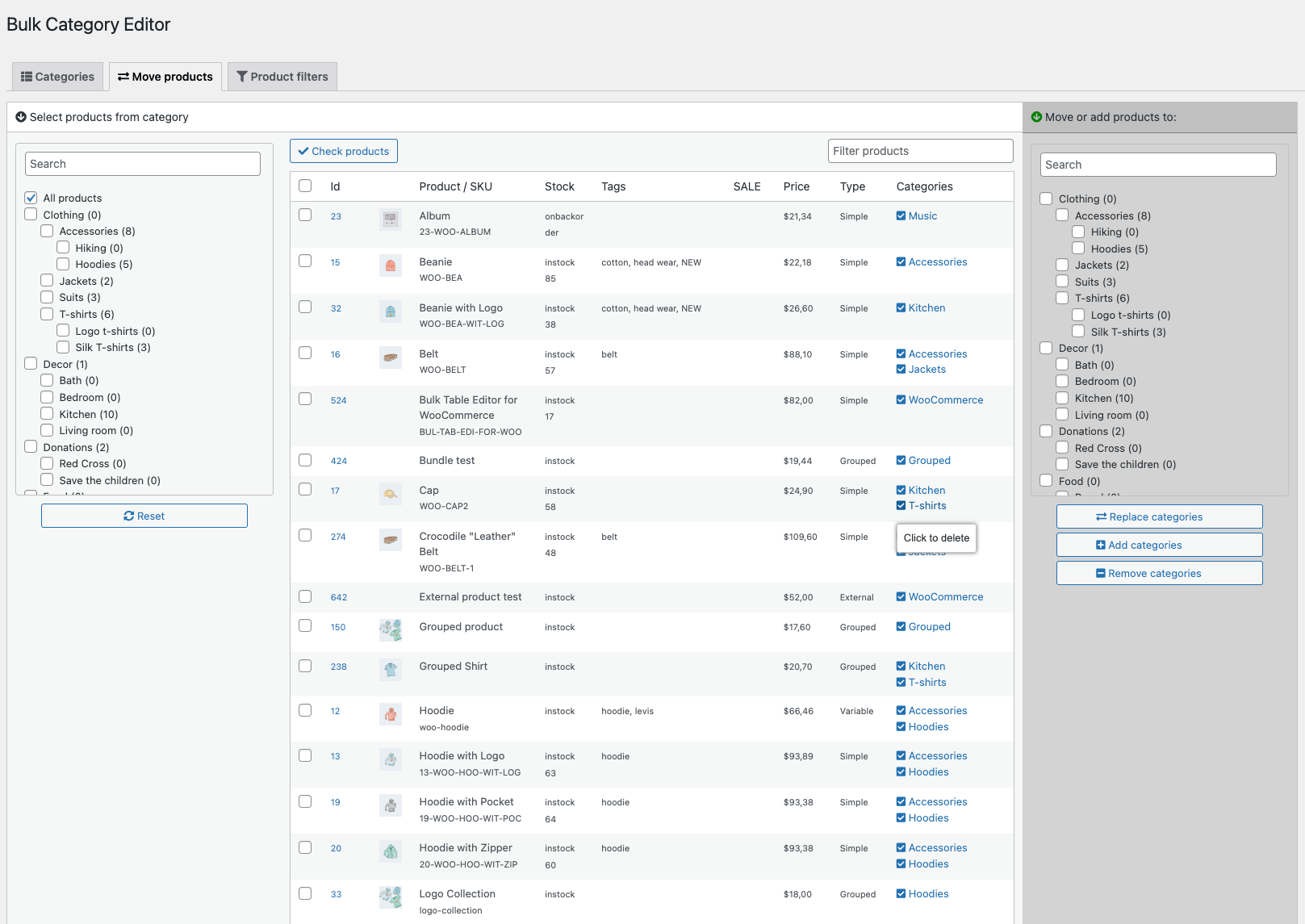This screenshot has width=1305, height=924.
Task: Uncheck the Music category on the Album row
Action: click(900, 215)
